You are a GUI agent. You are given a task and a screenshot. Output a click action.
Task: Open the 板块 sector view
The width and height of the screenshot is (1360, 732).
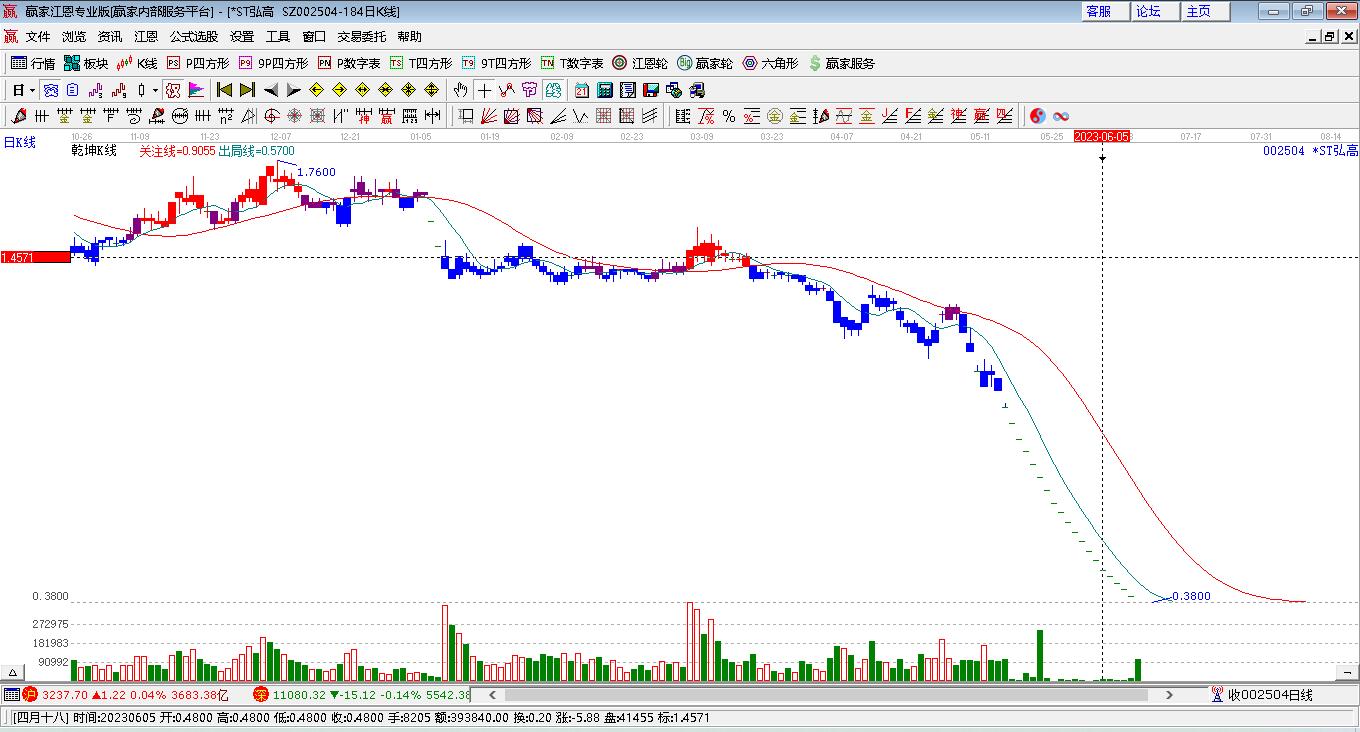[86, 63]
